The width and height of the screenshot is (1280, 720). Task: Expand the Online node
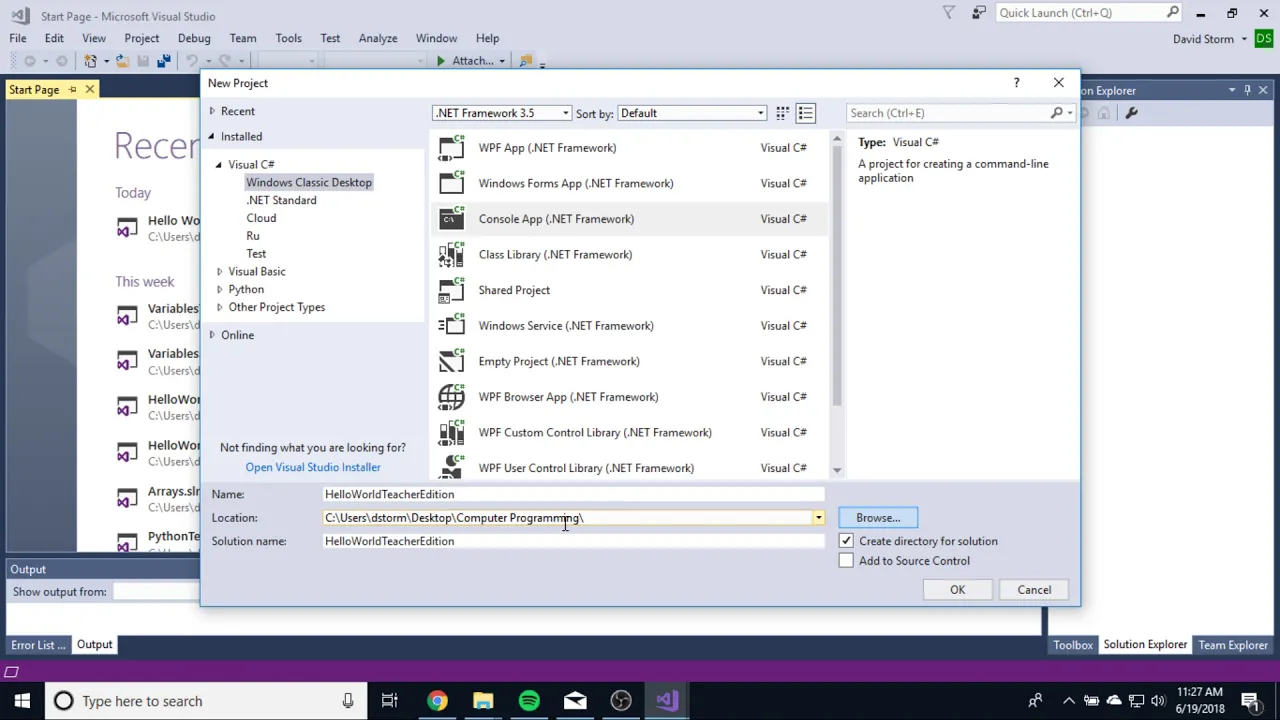pos(211,335)
